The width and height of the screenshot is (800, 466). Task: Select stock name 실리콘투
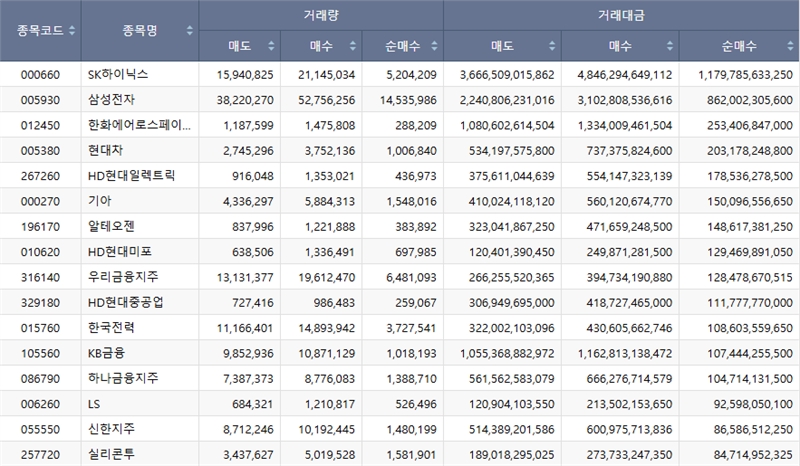[111, 454]
